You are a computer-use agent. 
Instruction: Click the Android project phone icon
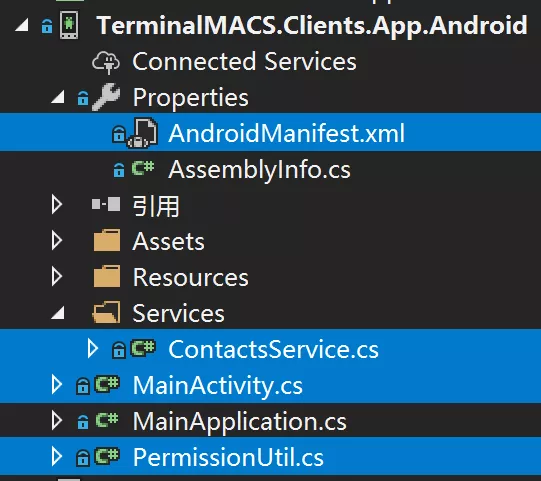69,25
